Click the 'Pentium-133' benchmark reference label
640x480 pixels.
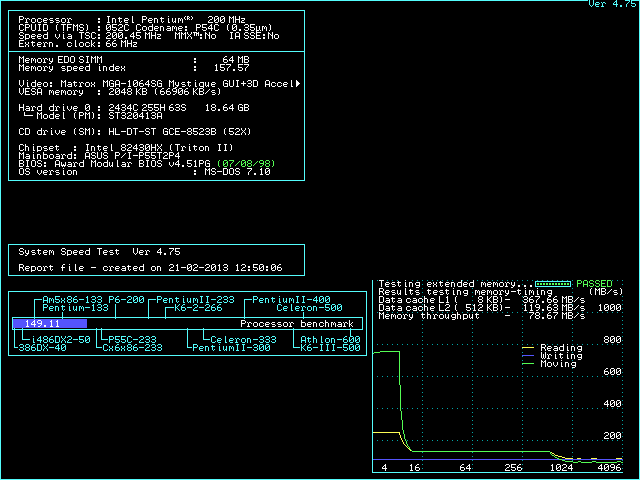(x=76, y=308)
